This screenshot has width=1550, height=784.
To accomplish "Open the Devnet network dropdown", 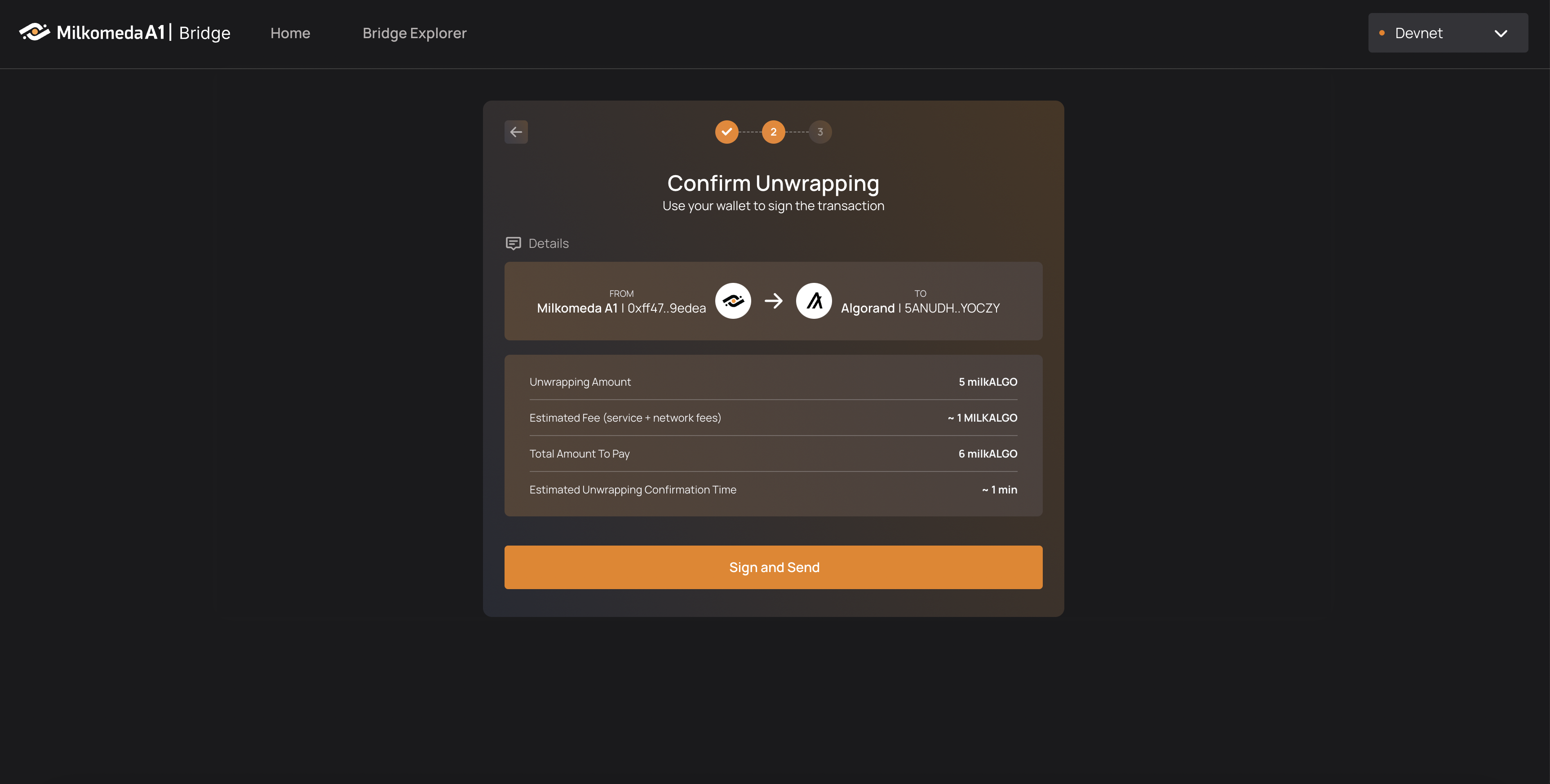I will tap(1448, 33).
